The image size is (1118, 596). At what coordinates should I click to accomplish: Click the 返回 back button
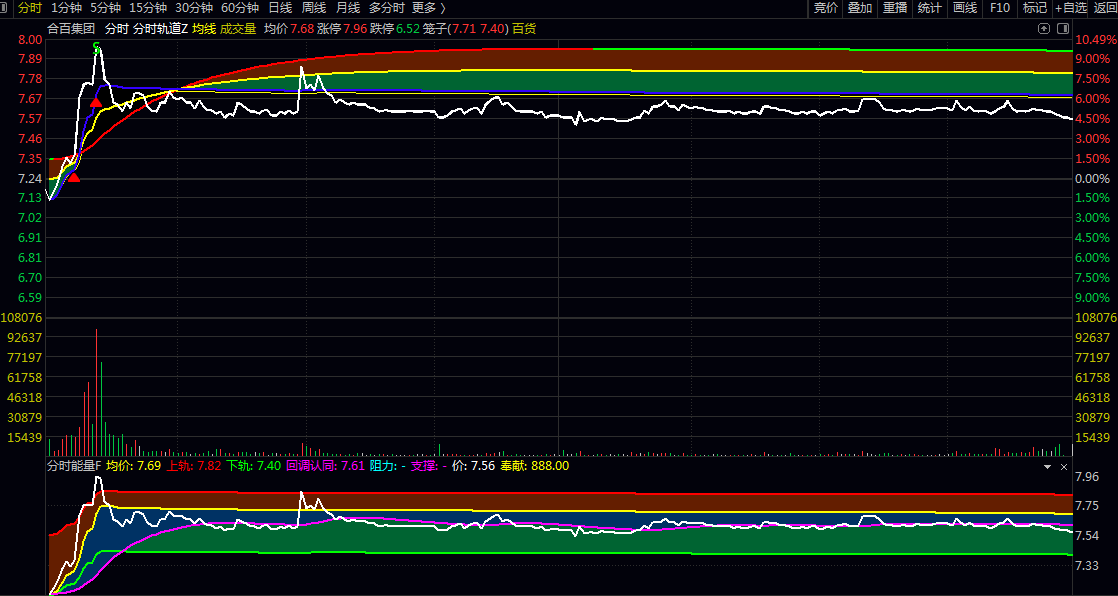1105,8
